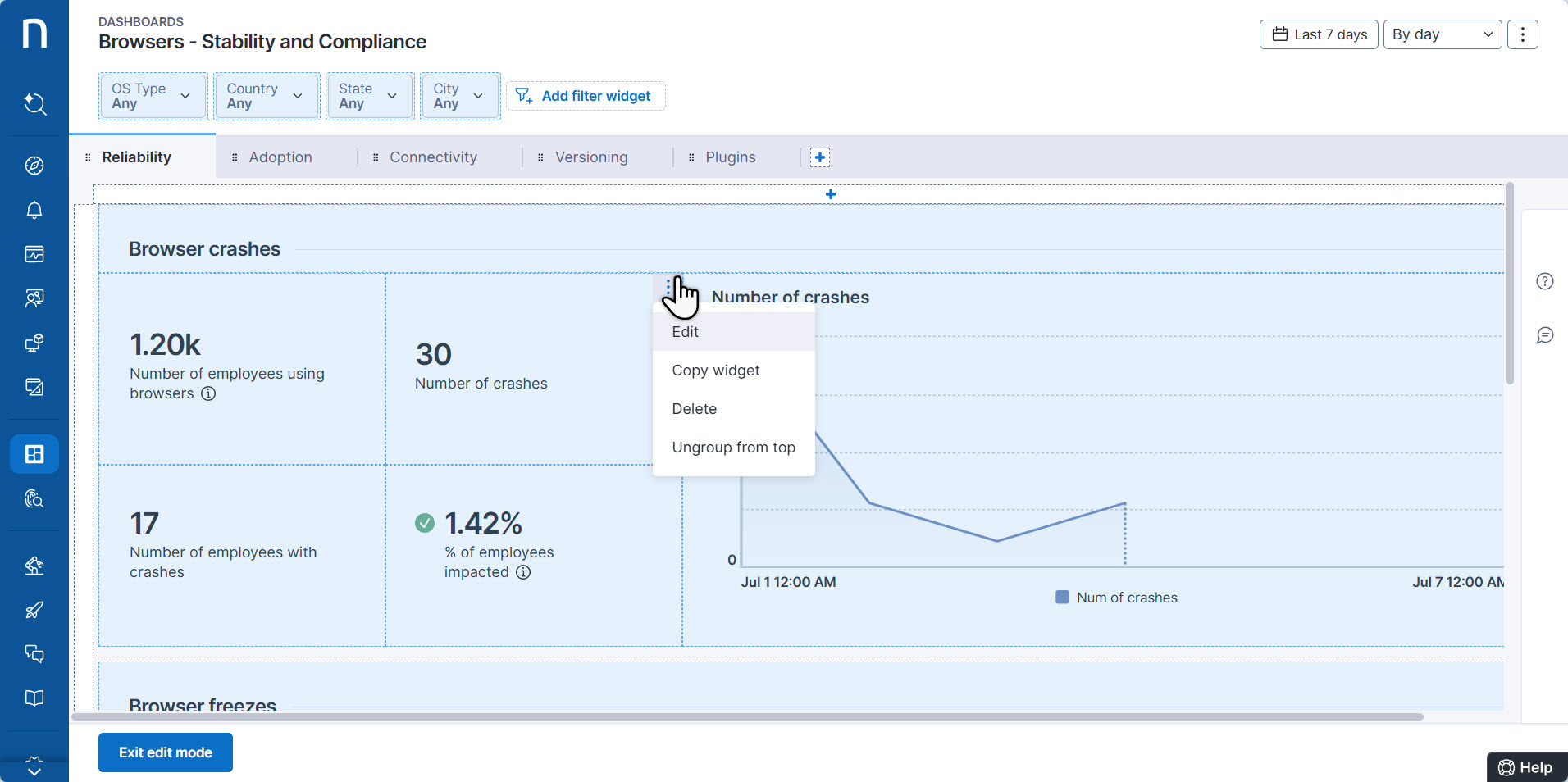Open the search icon in sidebar
Screen dimensions: 1568x782
(34, 104)
